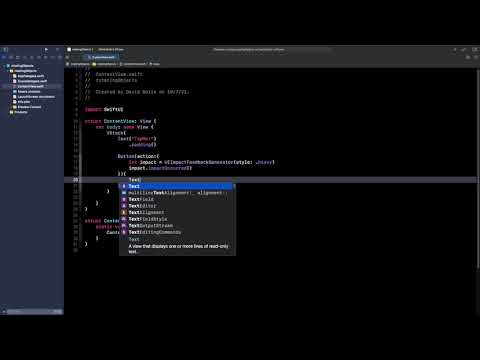This screenshot has height=360, width=480.
Task: Click the struct ContentView declaration line
Action: pyautogui.click(x=120, y=121)
